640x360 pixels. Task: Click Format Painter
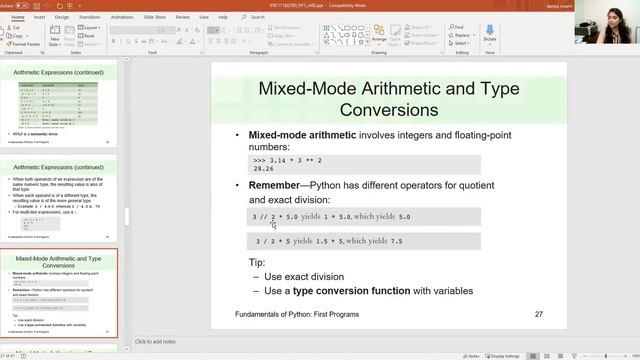point(23,44)
